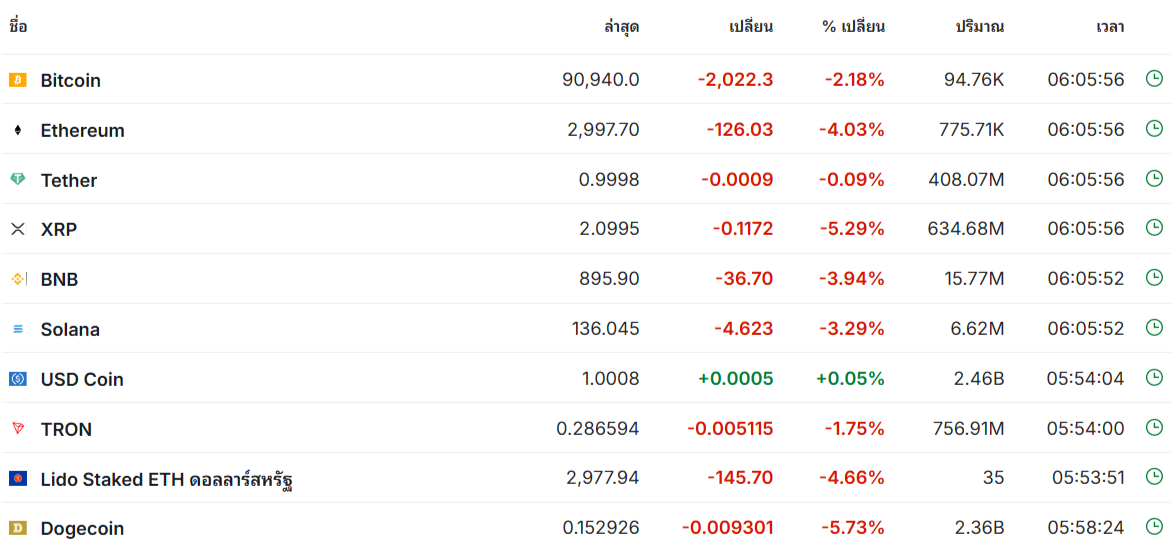This screenshot has width=1173, height=546.
Task: Sort by the ปริมาณ column header
Action: click(979, 27)
